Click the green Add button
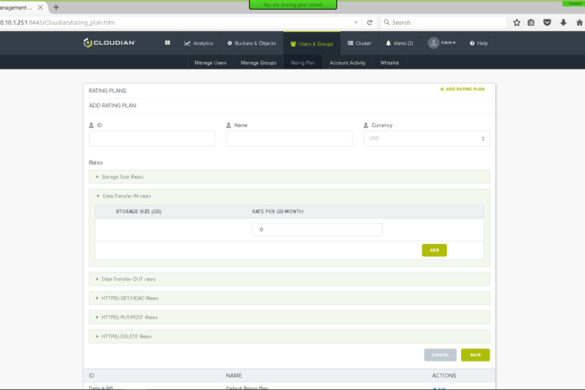The height and width of the screenshot is (390, 585). coord(434,250)
